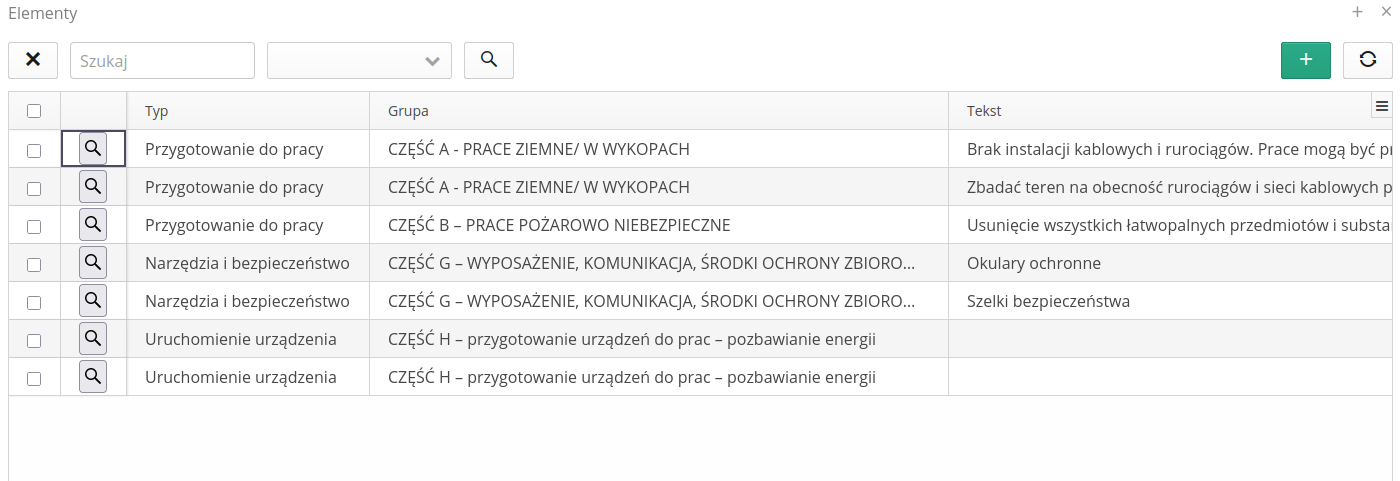
Task: Sort by the Typ column header
Action: tap(157, 111)
